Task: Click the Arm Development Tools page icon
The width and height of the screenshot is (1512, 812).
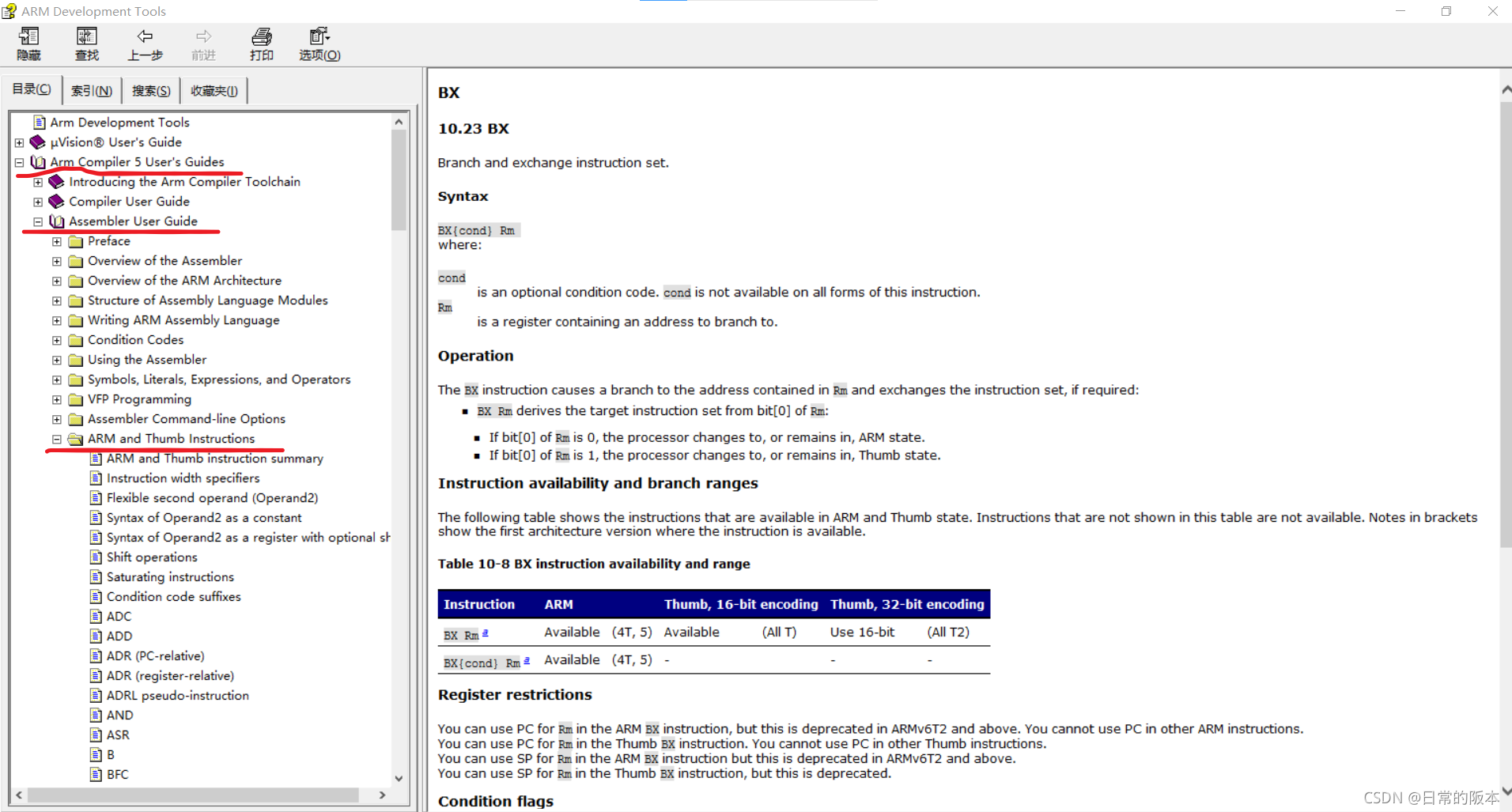Action: point(40,123)
